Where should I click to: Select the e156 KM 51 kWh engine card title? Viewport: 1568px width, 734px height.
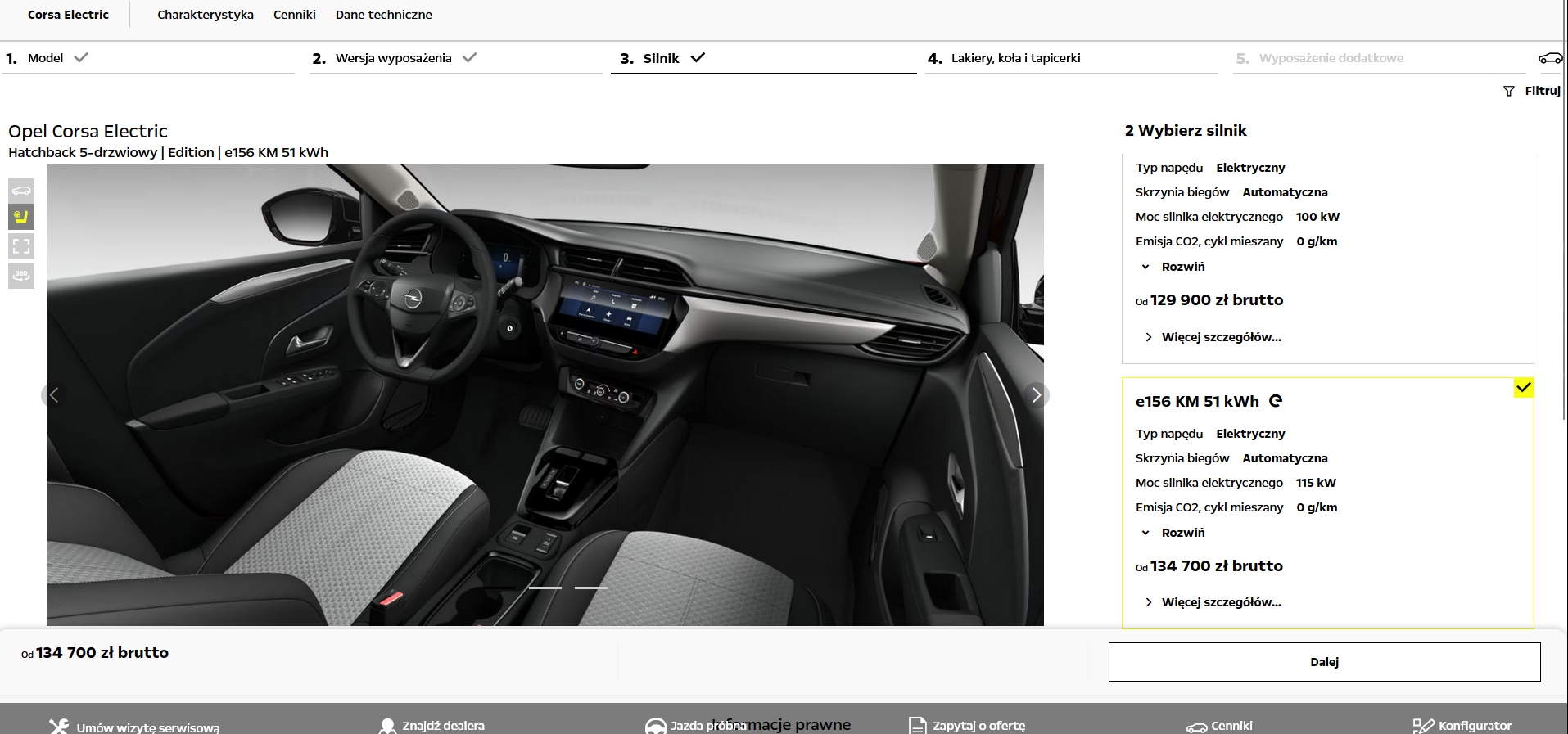pos(1197,402)
